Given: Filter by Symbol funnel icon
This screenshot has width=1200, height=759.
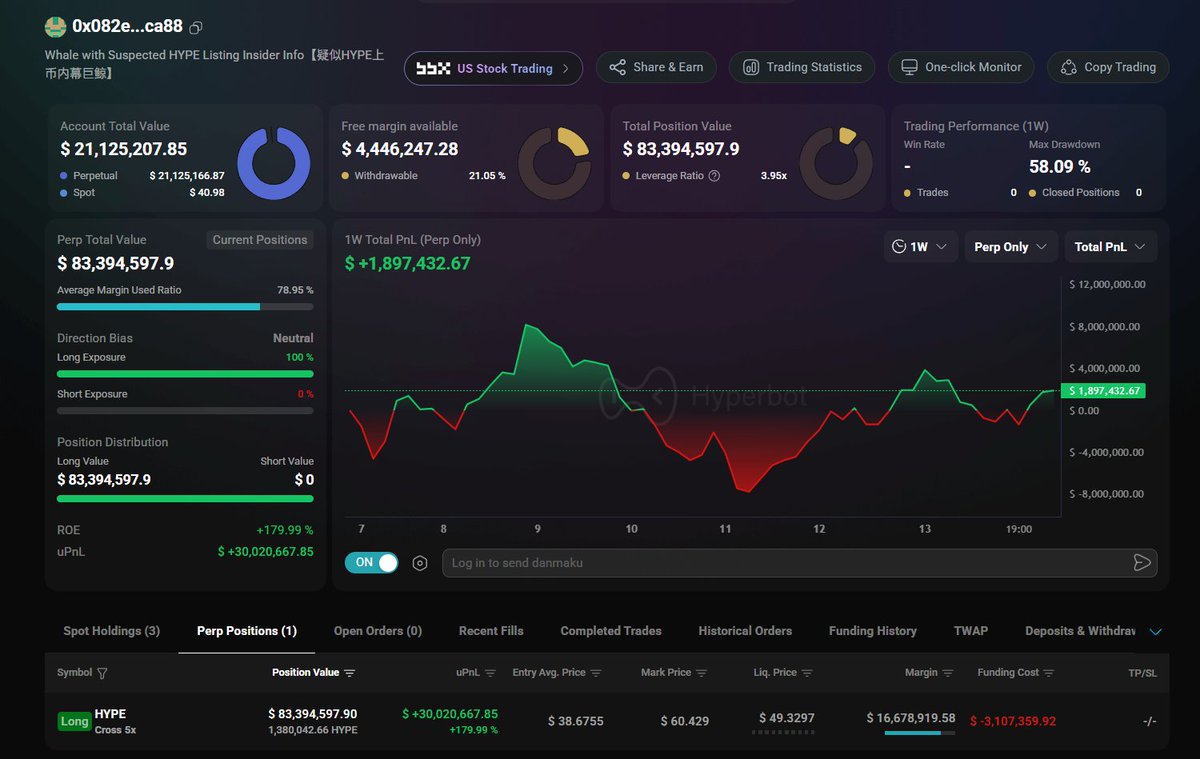Looking at the screenshot, I should (102, 673).
